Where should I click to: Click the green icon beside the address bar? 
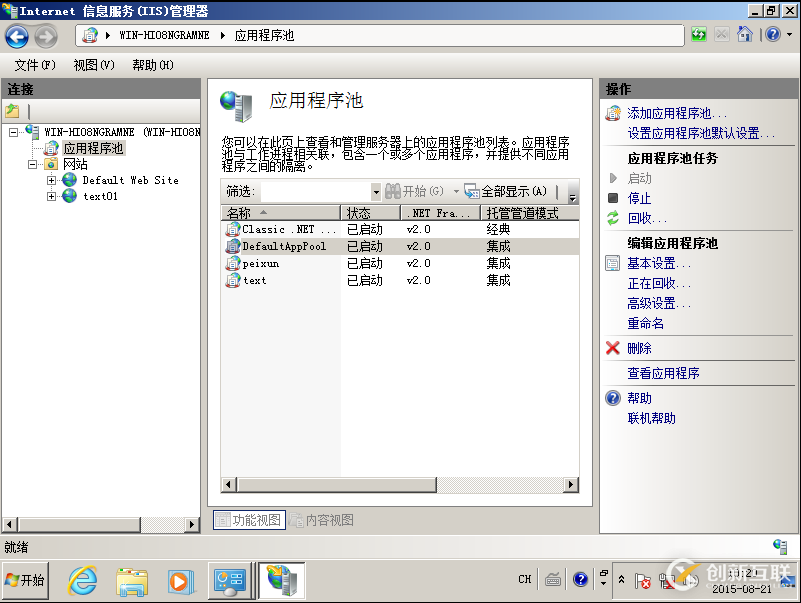click(698, 34)
